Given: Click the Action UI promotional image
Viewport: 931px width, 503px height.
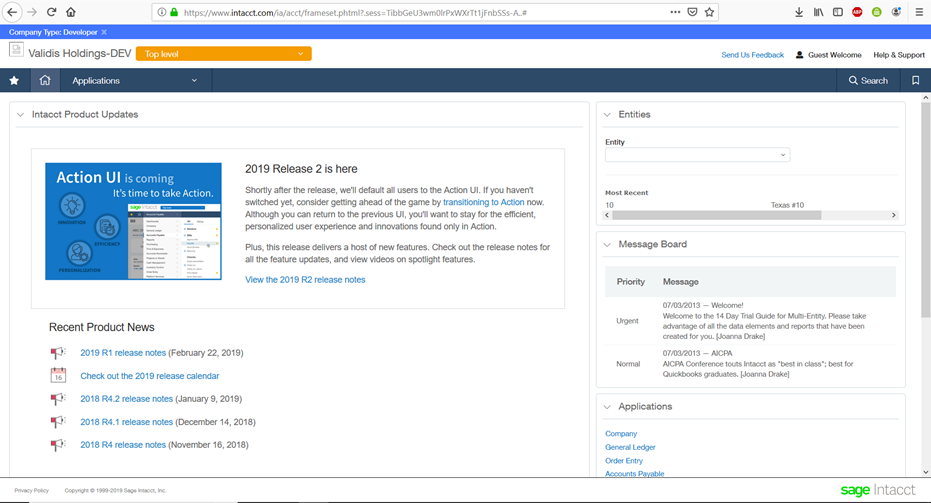Looking at the screenshot, I should (133, 221).
